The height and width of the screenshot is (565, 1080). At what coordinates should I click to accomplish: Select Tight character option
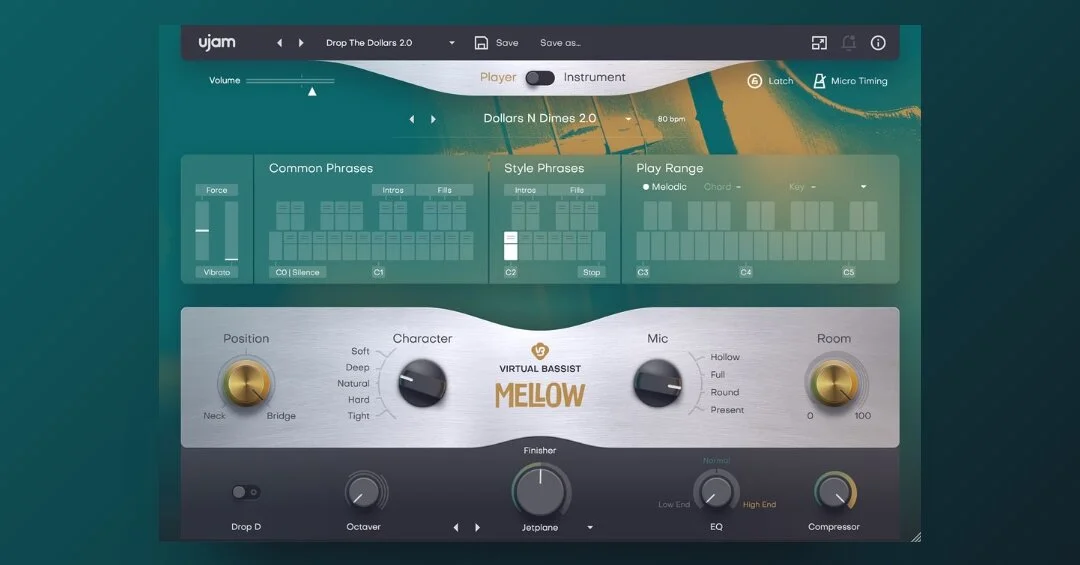click(359, 416)
